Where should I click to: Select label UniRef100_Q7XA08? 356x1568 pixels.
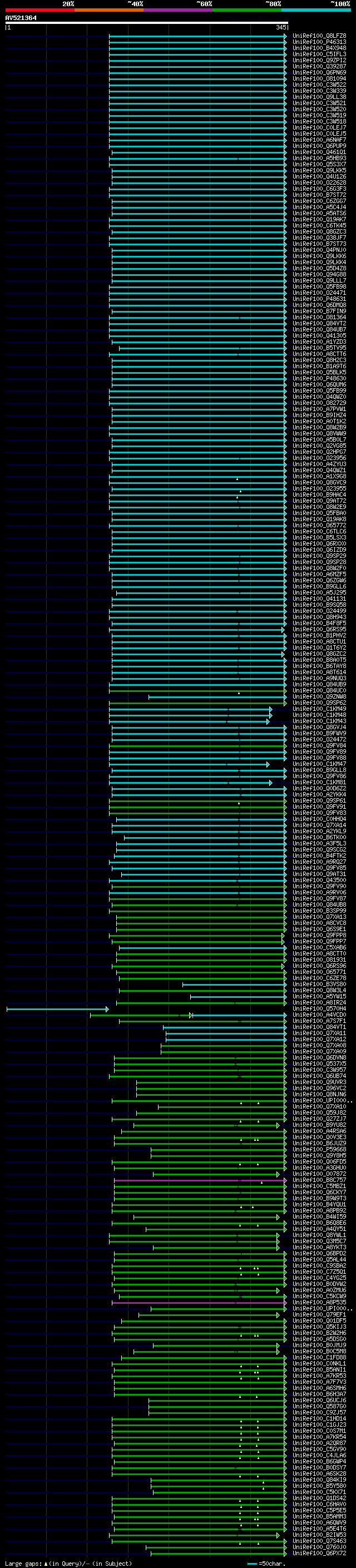coord(319,1045)
